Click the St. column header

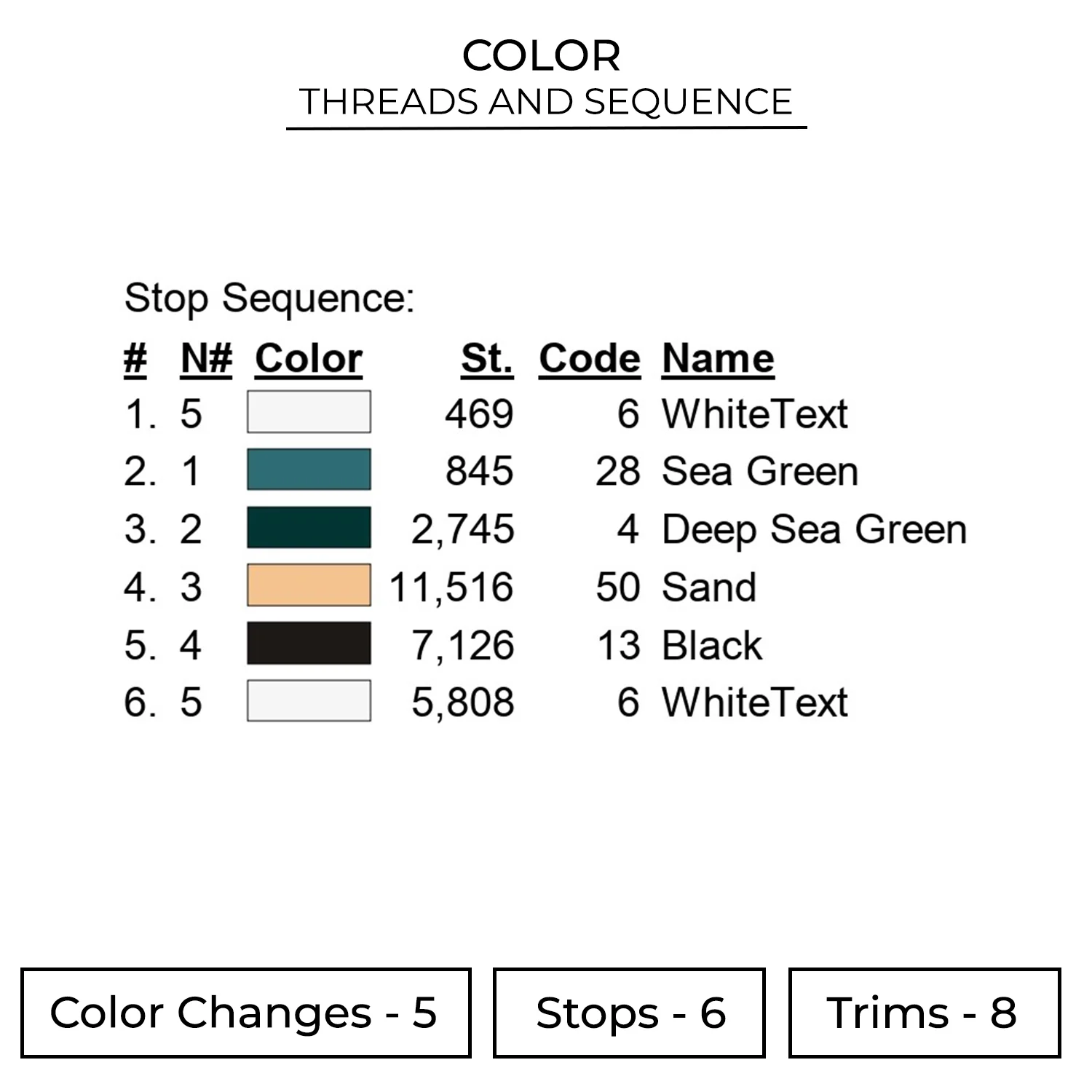tap(487, 358)
